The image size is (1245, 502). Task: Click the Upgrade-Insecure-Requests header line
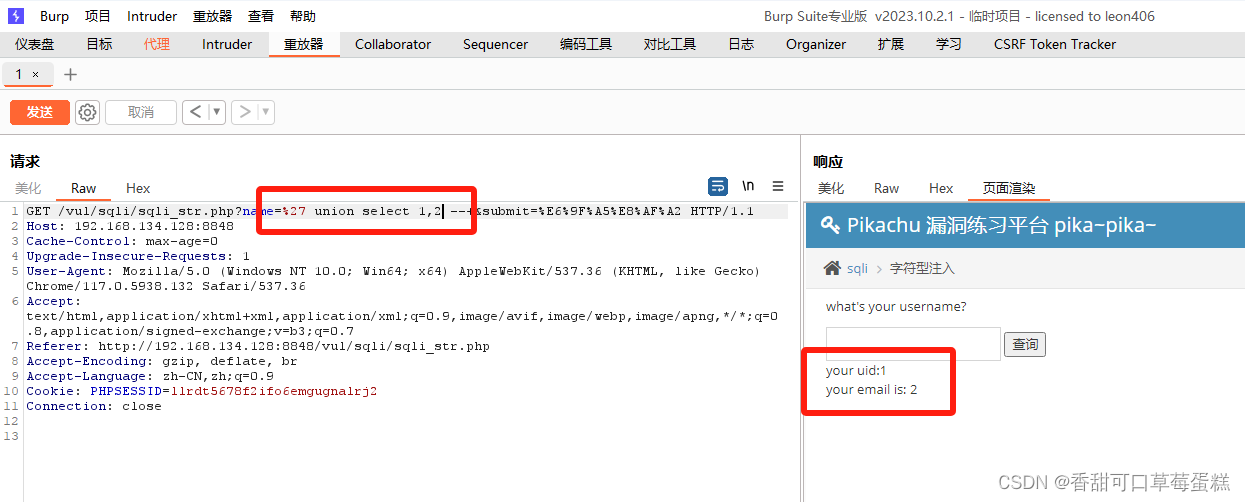(x=138, y=256)
